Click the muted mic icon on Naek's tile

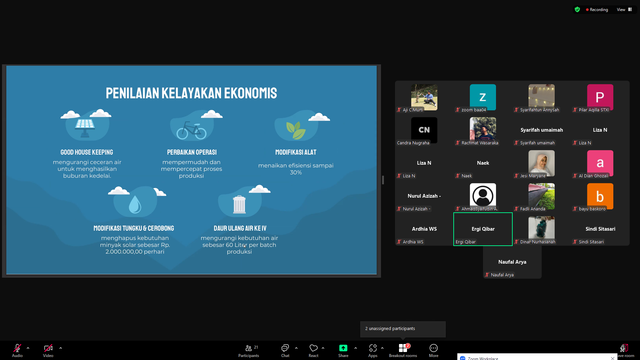click(458, 176)
